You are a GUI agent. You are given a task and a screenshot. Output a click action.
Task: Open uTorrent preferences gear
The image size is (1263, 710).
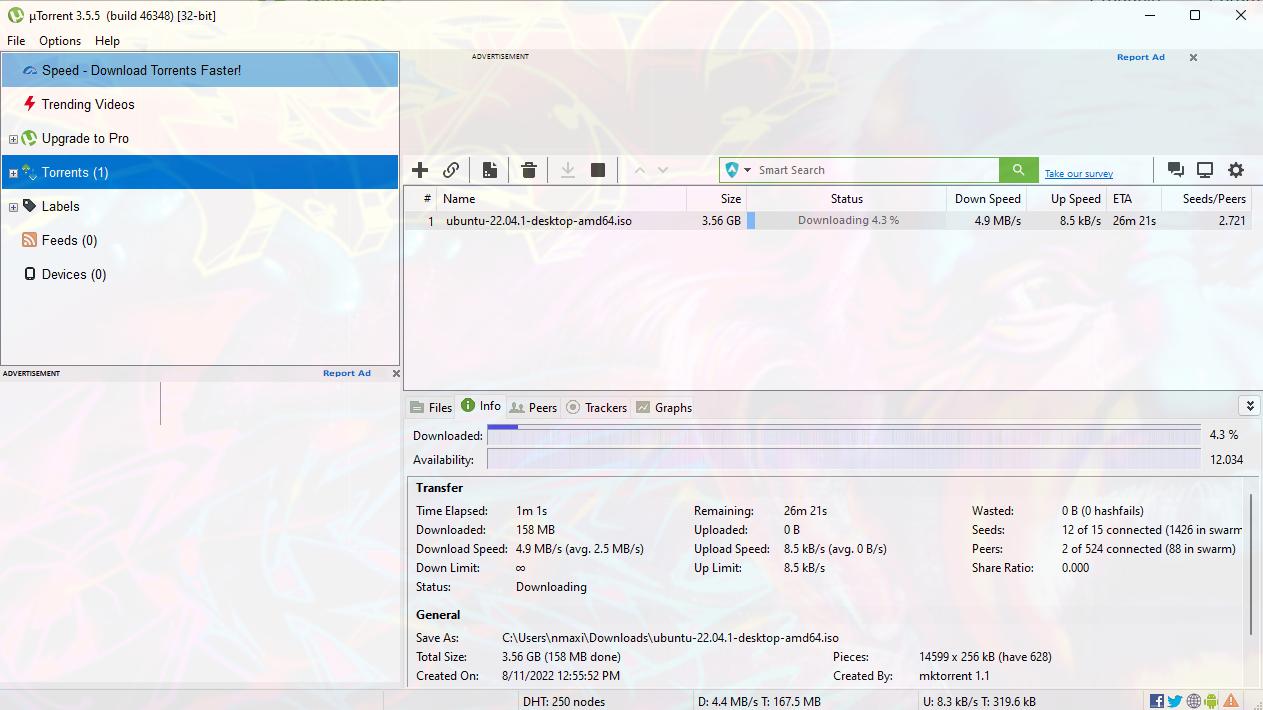tap(1236, 169)
